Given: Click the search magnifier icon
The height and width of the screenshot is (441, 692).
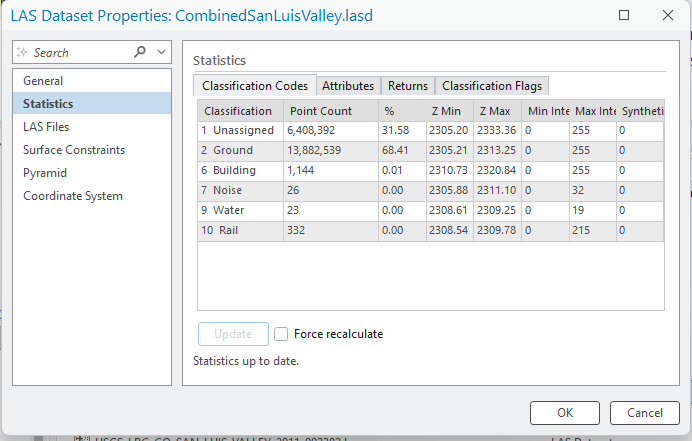Looking at the screenshot, I should click(x=140, y=52).
